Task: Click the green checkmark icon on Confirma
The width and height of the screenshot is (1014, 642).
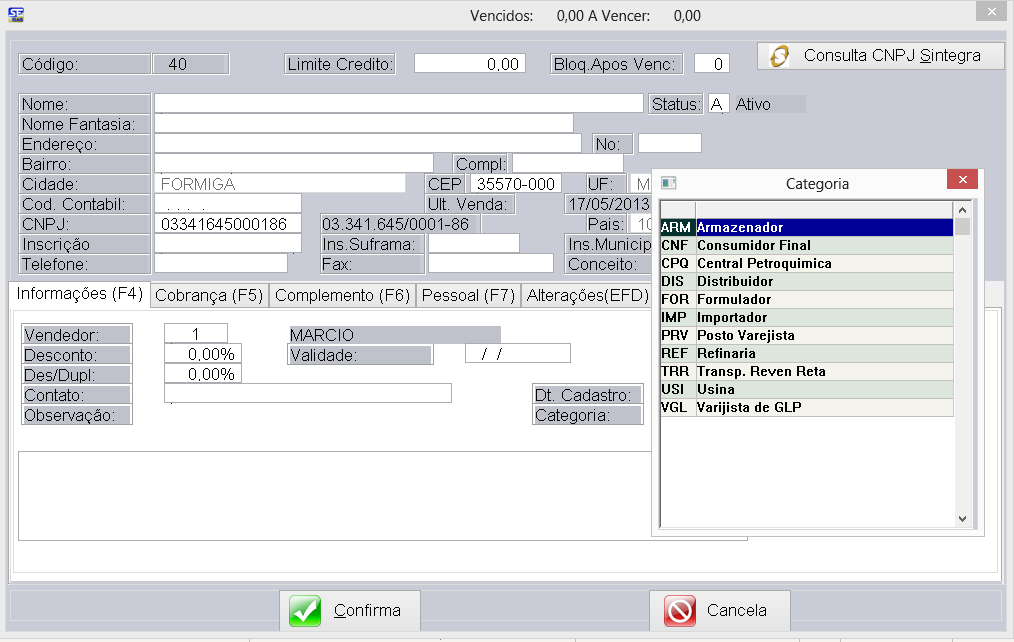Action: pyautogui.click(x=305, y=611)
